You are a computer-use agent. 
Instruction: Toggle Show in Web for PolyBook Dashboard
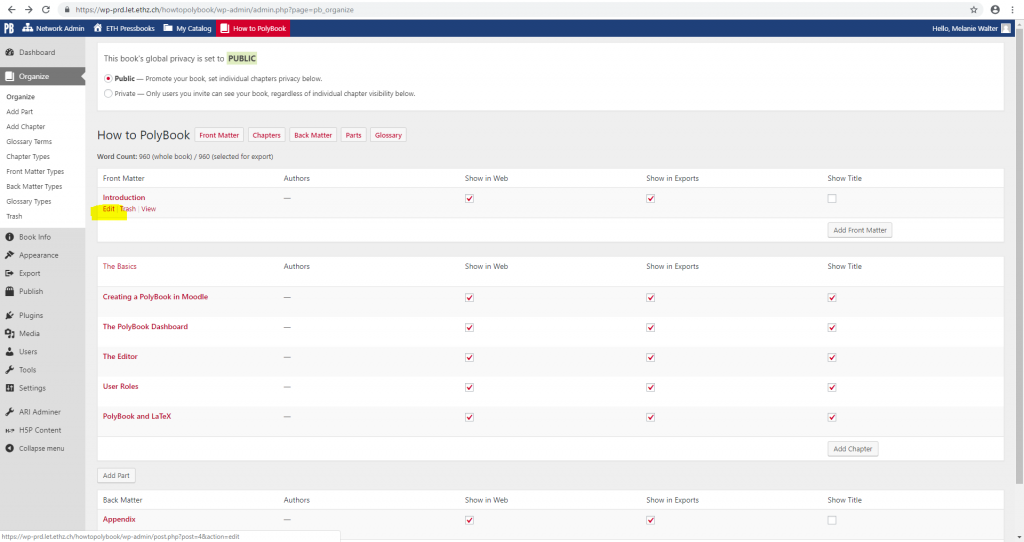470,328
